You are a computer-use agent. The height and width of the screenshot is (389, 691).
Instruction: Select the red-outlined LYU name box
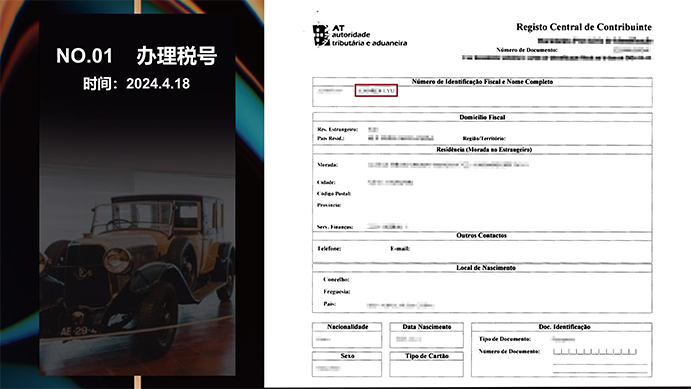pos(376,91)
